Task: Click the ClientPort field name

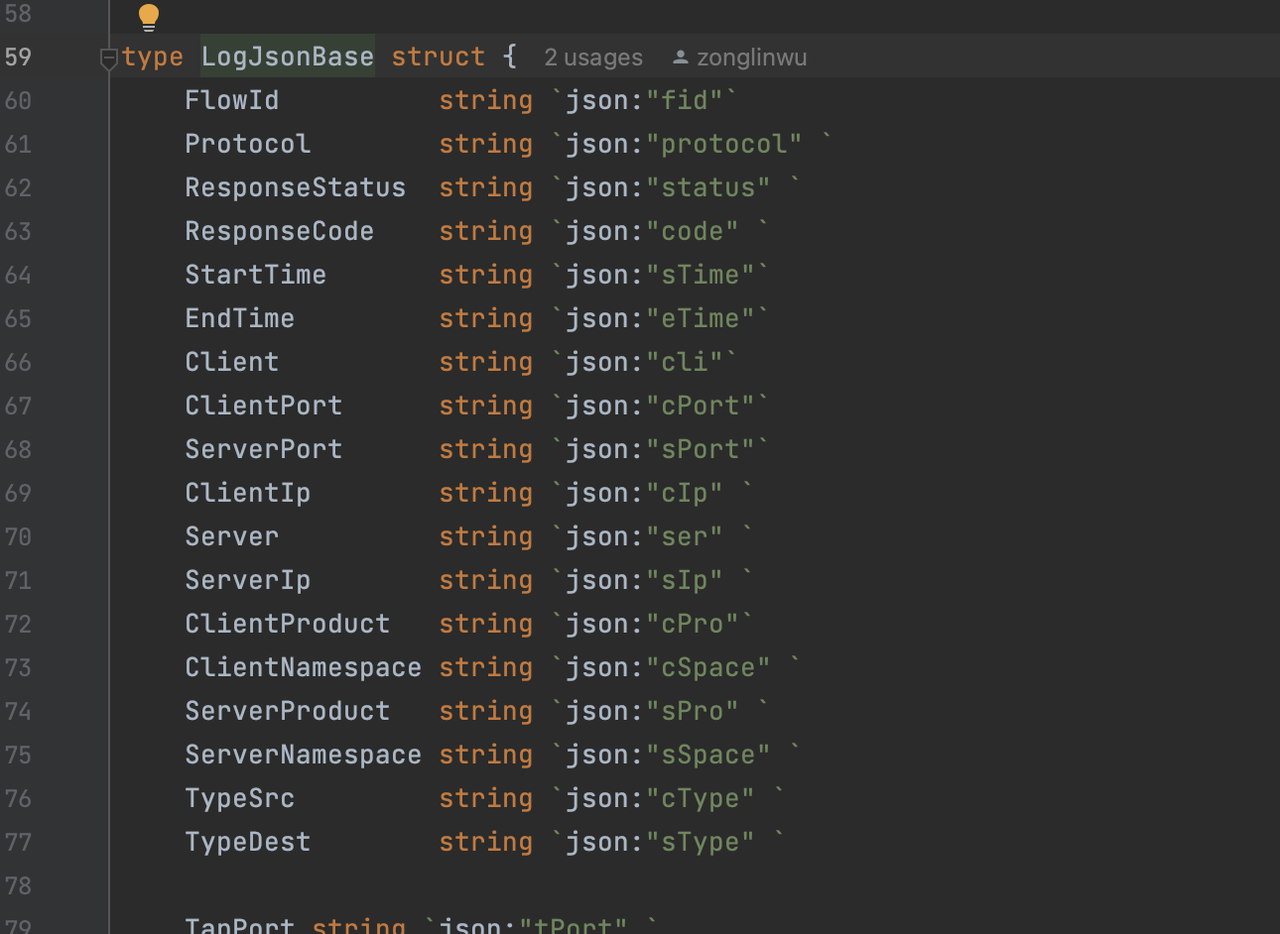Action: pos(263,405)
